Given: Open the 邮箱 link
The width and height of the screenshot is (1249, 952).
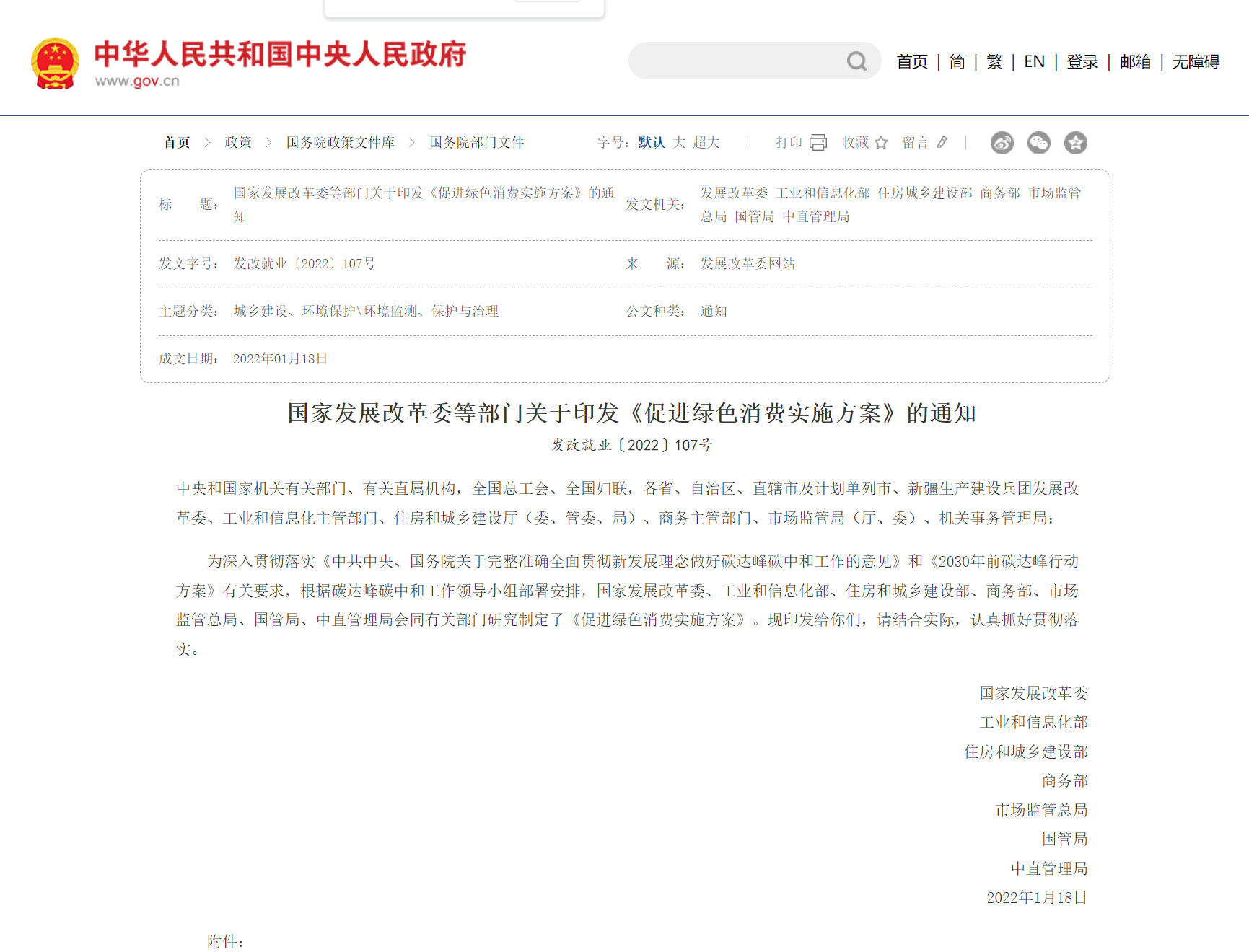Looking at the screenshot, I should (x=1134, y=62).
